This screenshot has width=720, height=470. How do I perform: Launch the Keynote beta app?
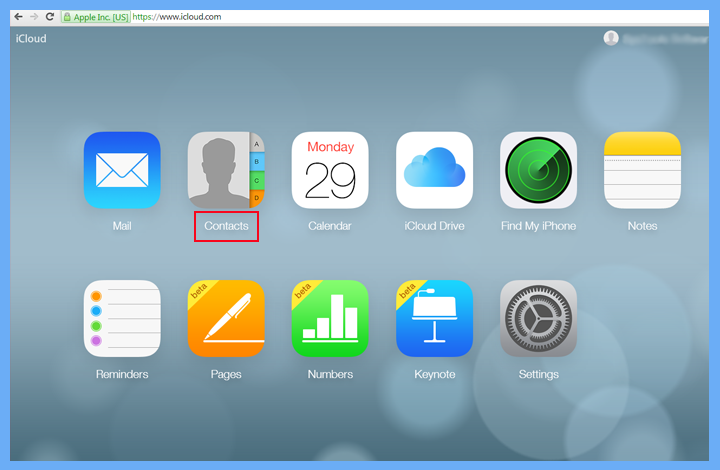point(434,318)
